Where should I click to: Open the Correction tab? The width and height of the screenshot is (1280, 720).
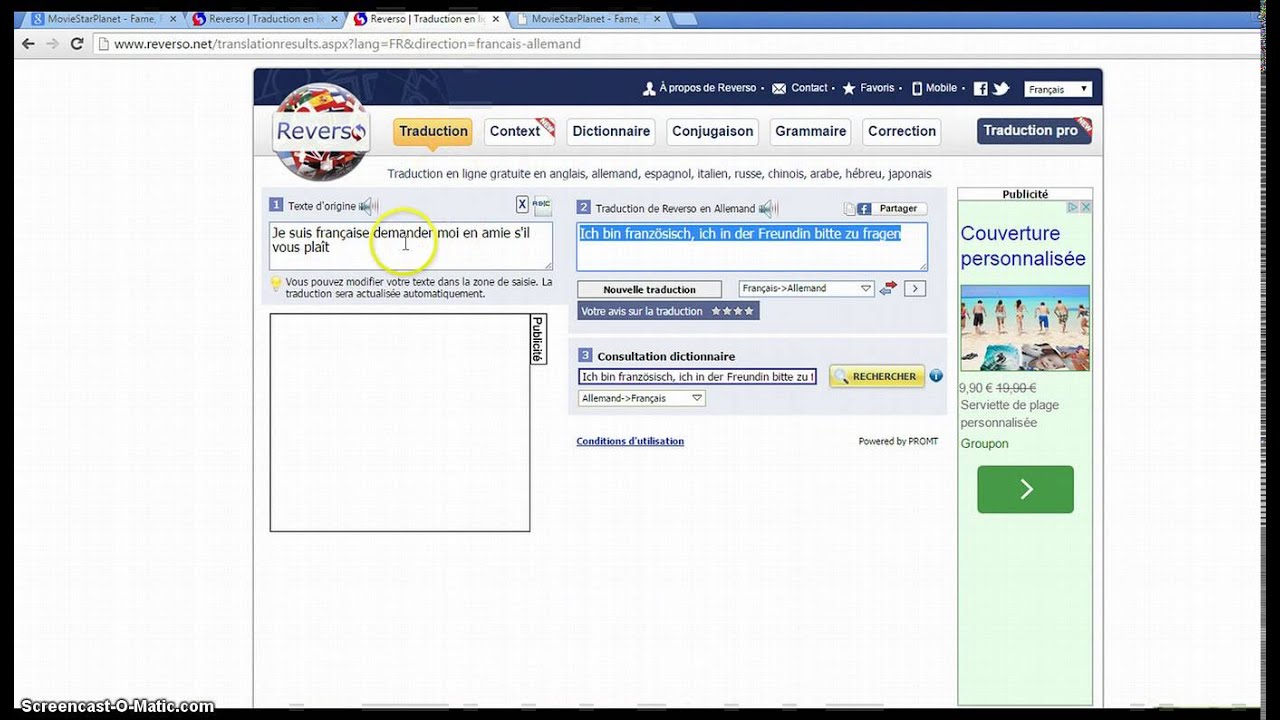click(x=902, y=131)
